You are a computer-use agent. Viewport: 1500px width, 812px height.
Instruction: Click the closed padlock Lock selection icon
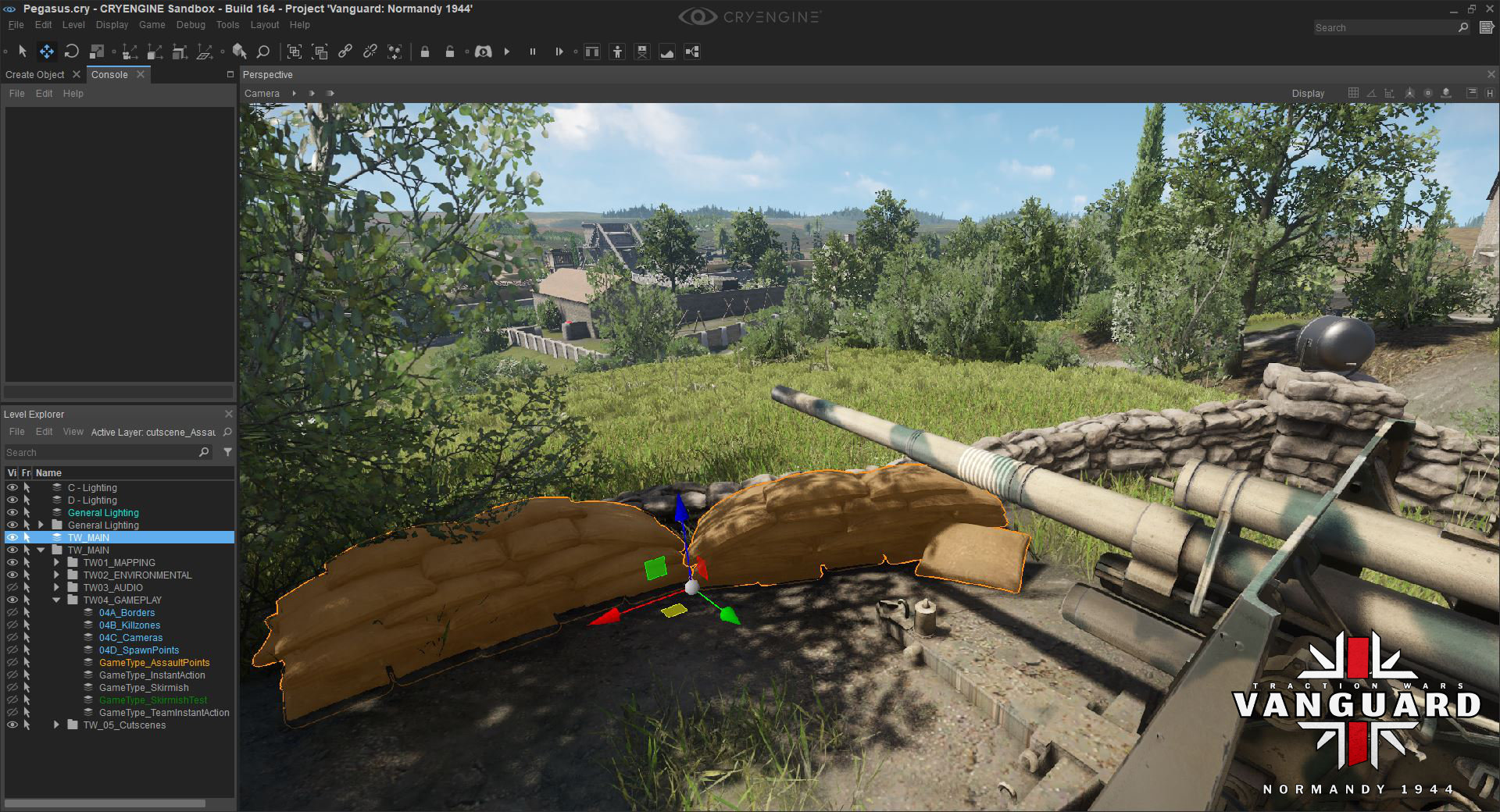[425, 52]
